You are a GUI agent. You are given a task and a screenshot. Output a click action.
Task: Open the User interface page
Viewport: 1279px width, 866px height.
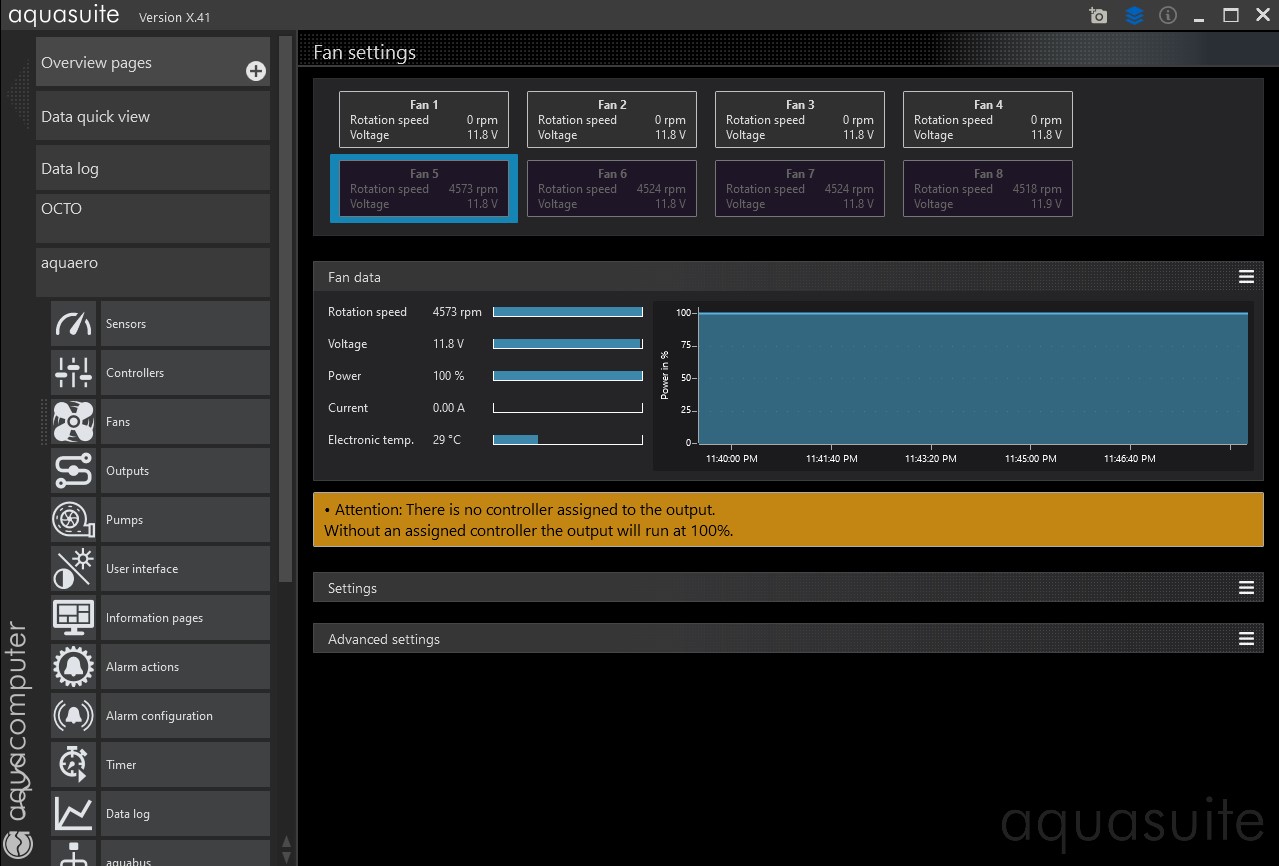(x=185, y=569)
